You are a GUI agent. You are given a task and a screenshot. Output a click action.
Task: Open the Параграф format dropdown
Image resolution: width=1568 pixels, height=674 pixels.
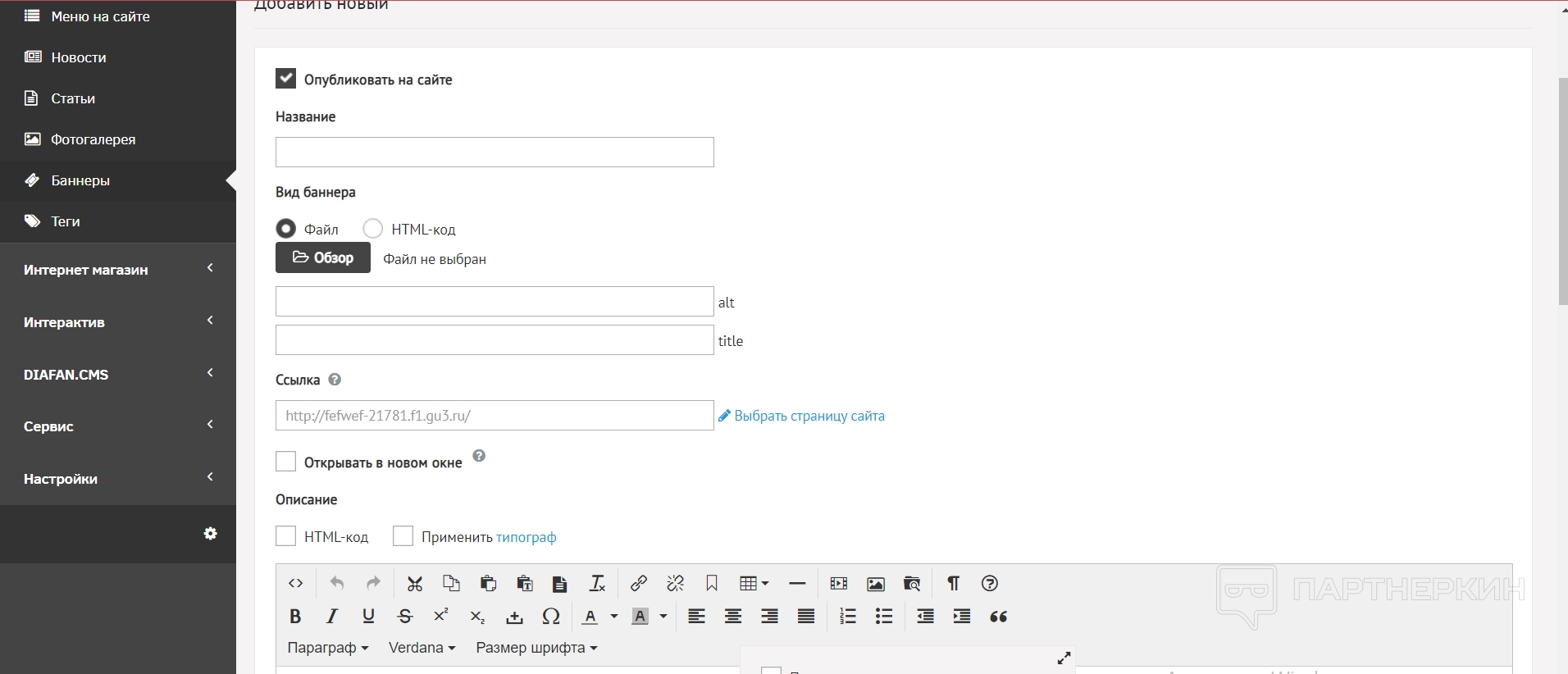point(327,648)
